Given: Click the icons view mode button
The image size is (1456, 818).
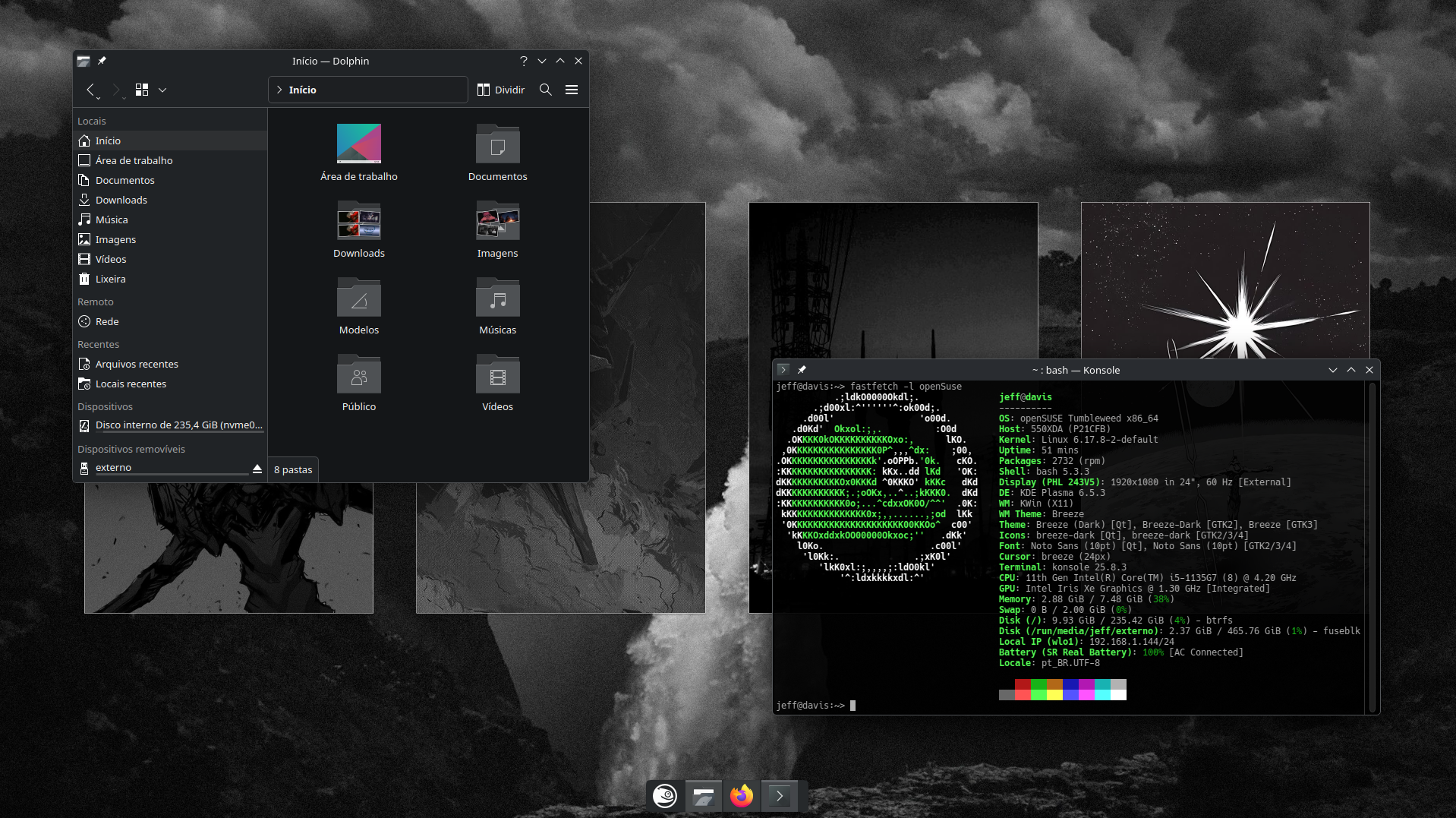Looking at the screenshot, I should 142,90.
